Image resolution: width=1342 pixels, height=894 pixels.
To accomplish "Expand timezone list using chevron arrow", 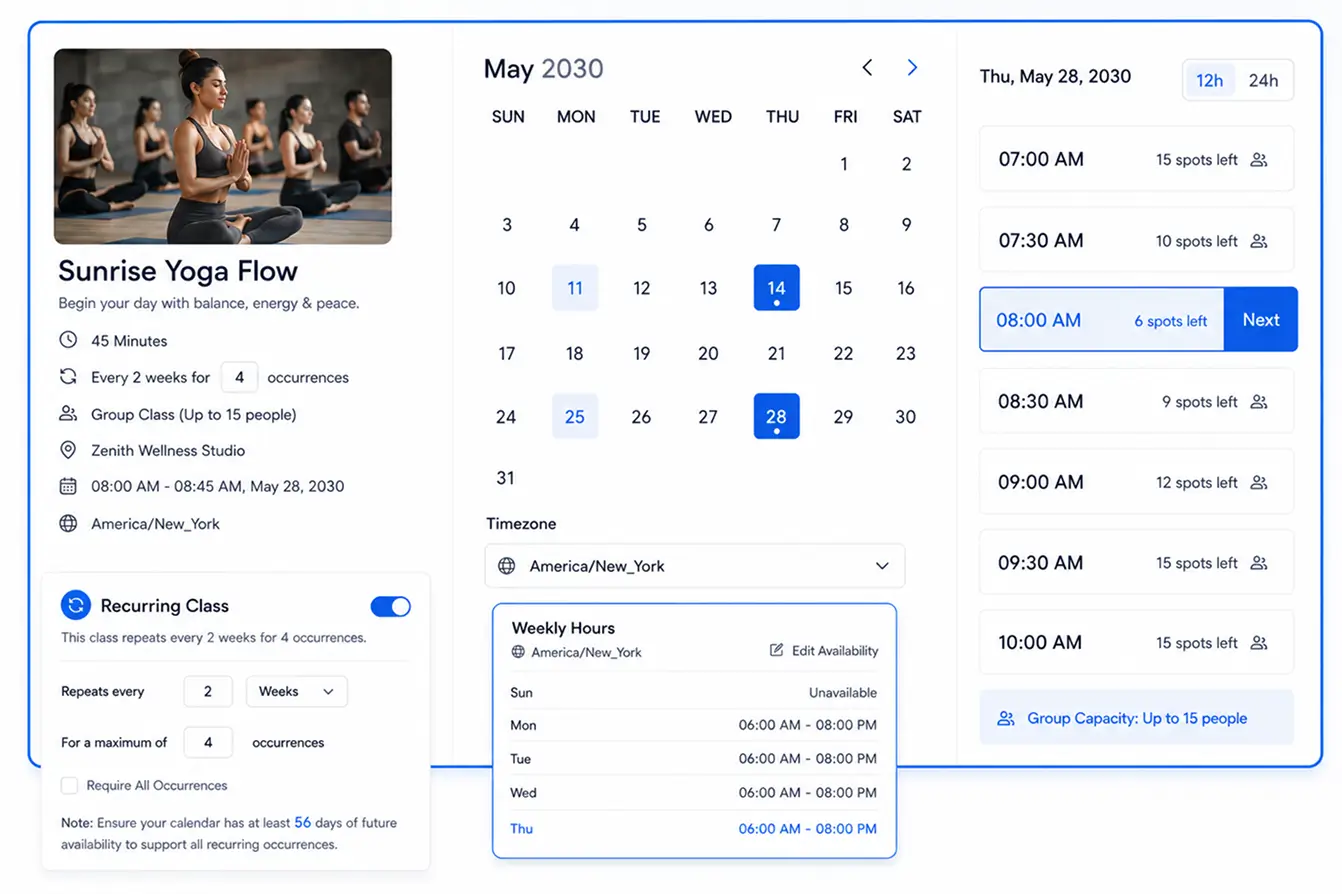I will (882, 566).
